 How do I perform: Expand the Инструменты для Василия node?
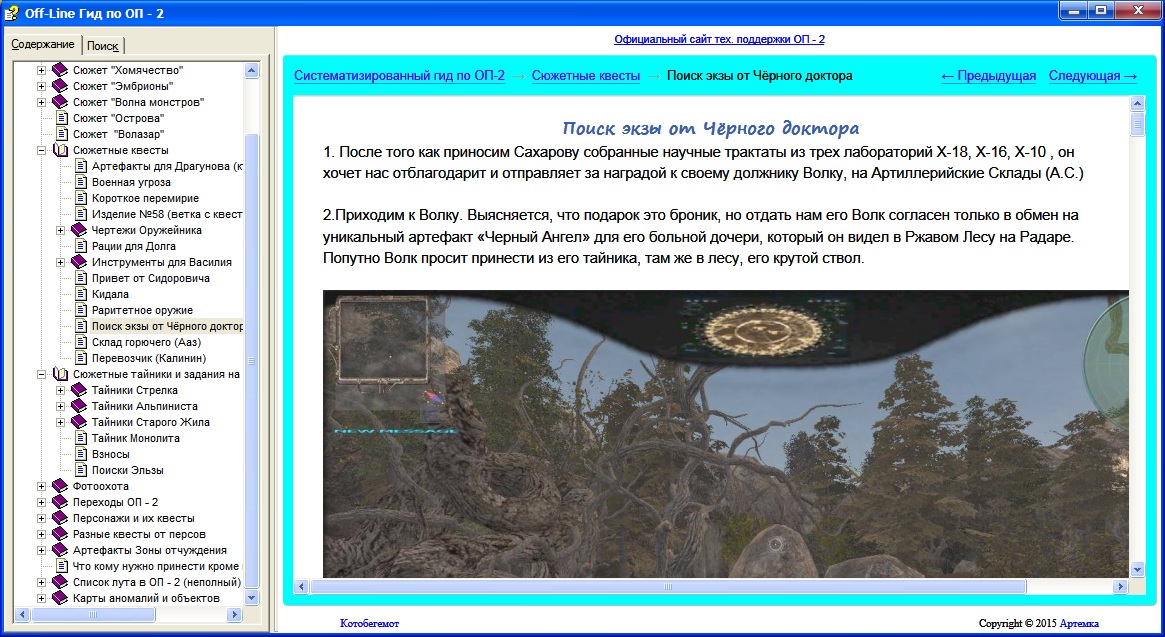(61, 262)
